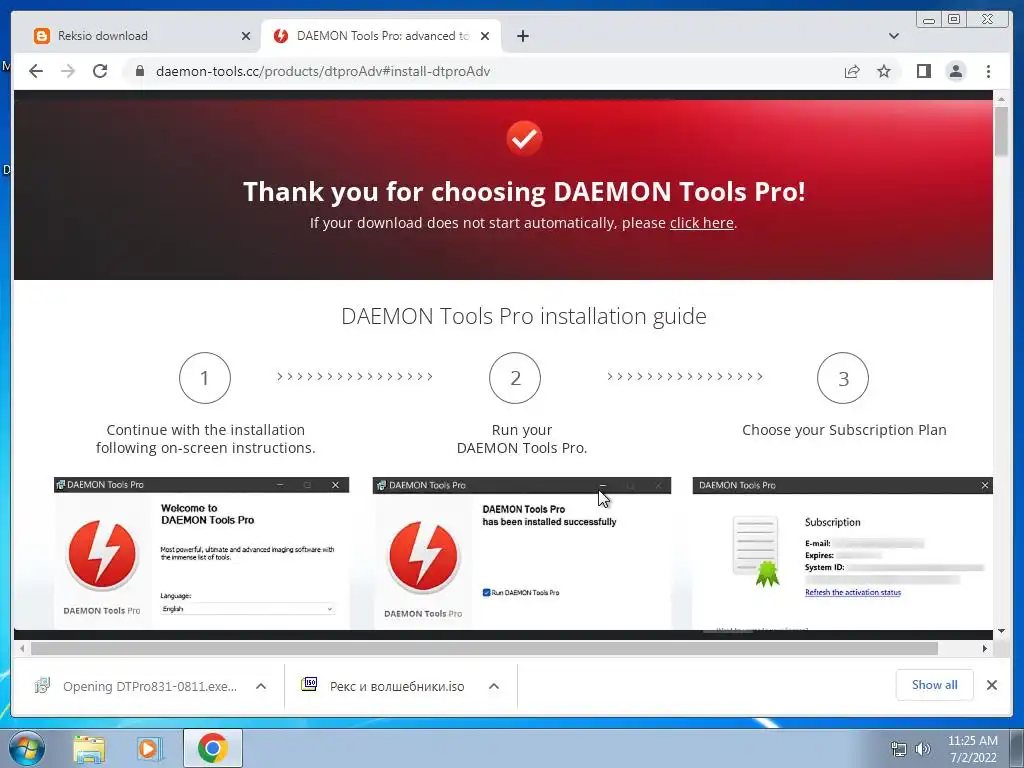Click the Chrome taskbar icon
1024x768 pixels.
[x=213, y=748]
